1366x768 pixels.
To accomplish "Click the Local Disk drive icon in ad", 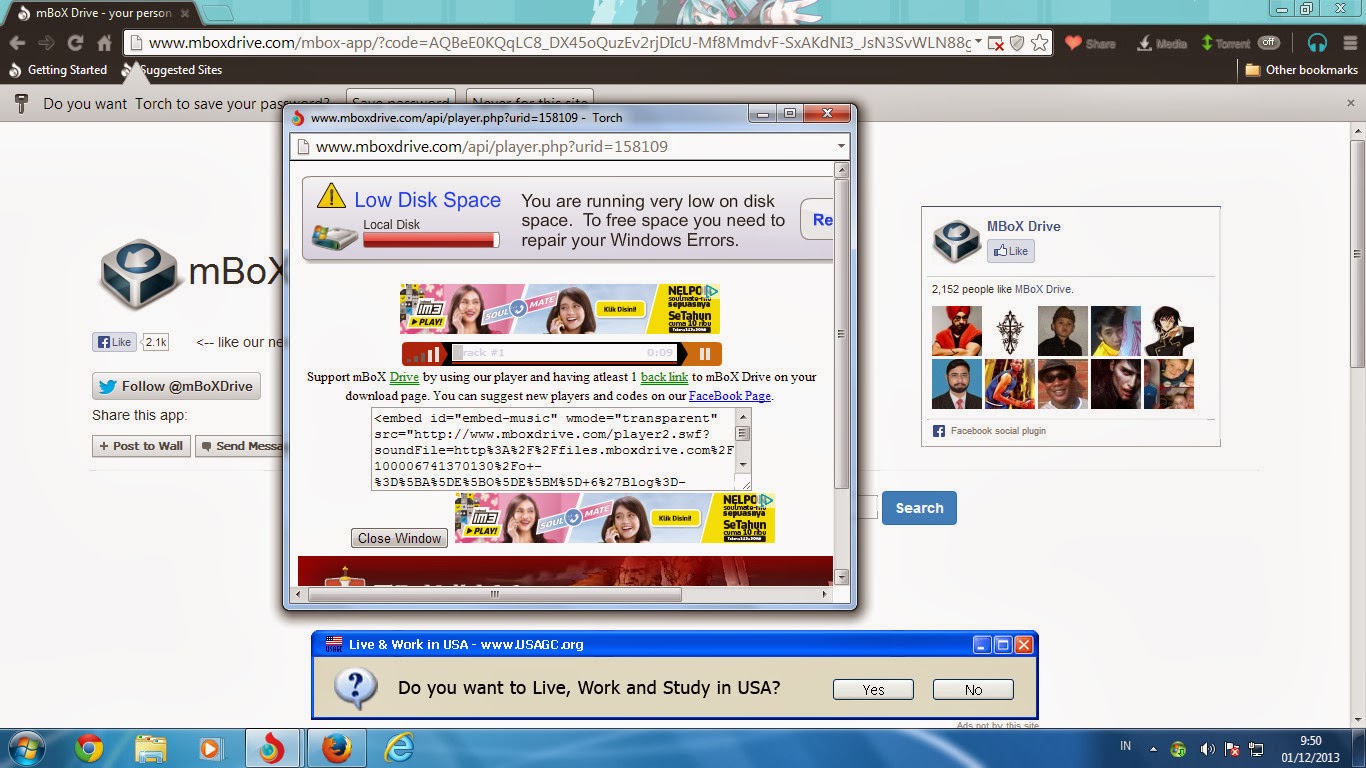I will pos(334,237).
